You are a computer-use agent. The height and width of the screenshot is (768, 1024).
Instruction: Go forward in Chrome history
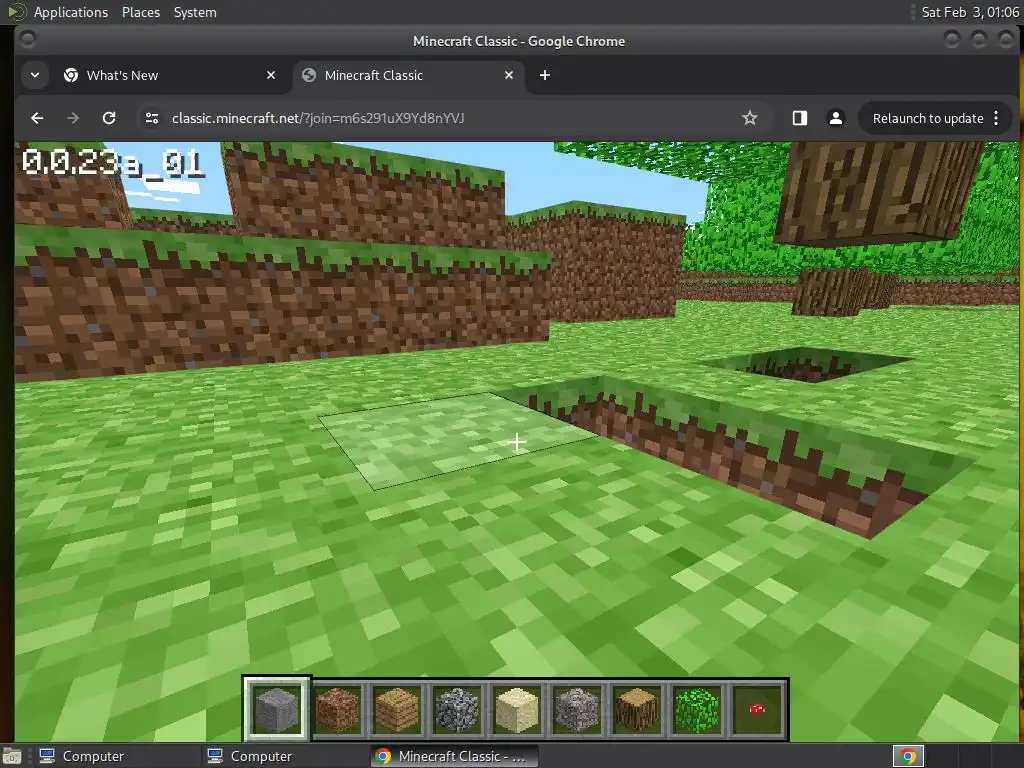click(x=73, y=118)
